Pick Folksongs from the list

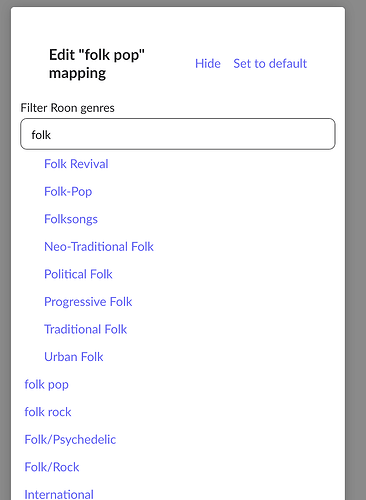[x=71, y=219]
